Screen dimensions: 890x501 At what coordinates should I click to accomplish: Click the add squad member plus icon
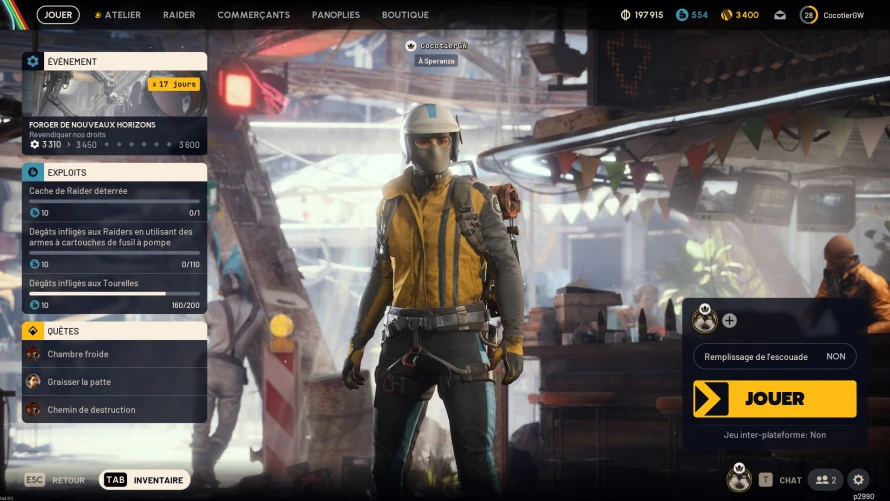[x=729, y=321]
